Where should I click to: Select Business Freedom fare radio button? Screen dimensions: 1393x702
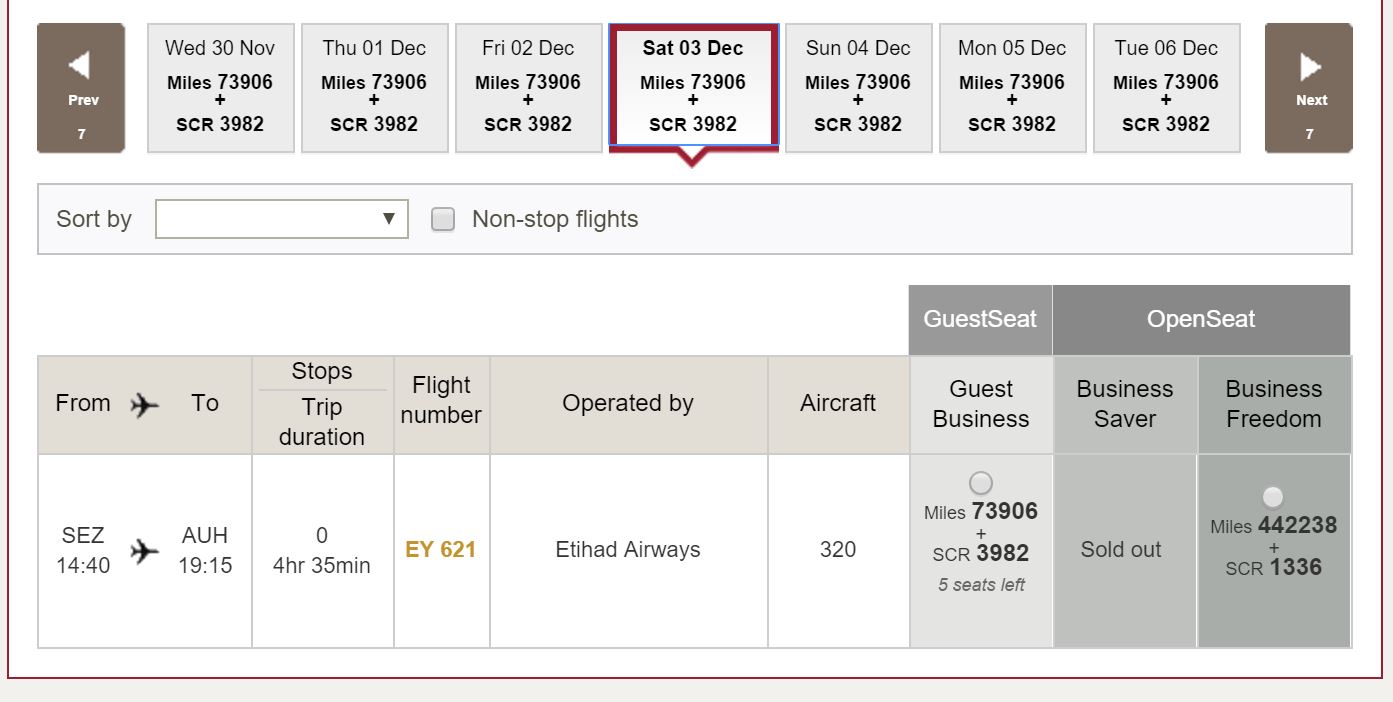[x=1272, y=496]
